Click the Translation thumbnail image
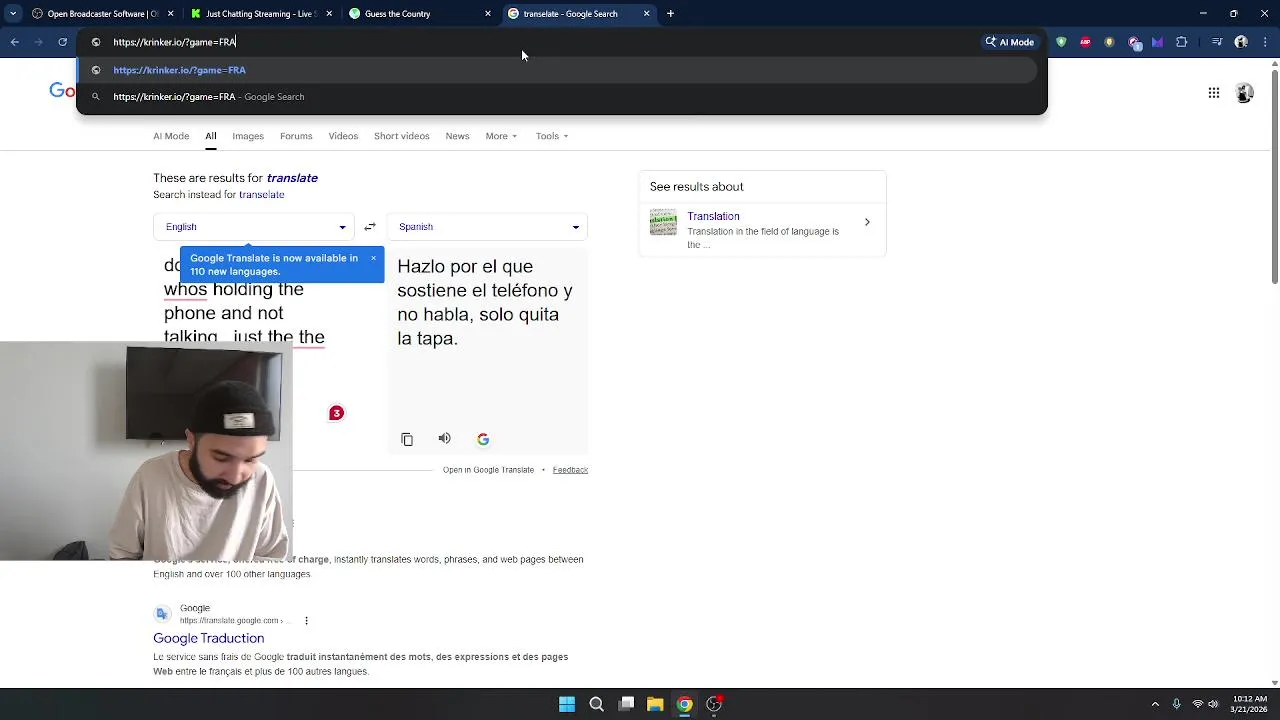 (x=663, y=222)
